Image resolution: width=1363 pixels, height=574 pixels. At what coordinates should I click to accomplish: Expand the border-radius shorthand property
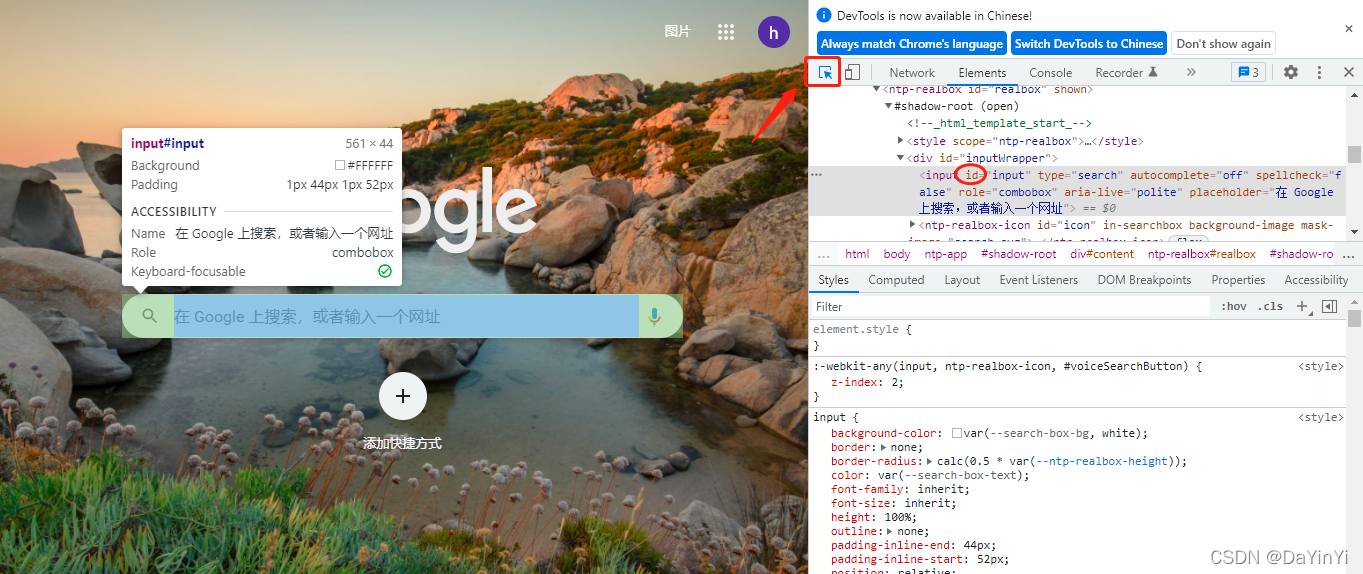[930, 461]
